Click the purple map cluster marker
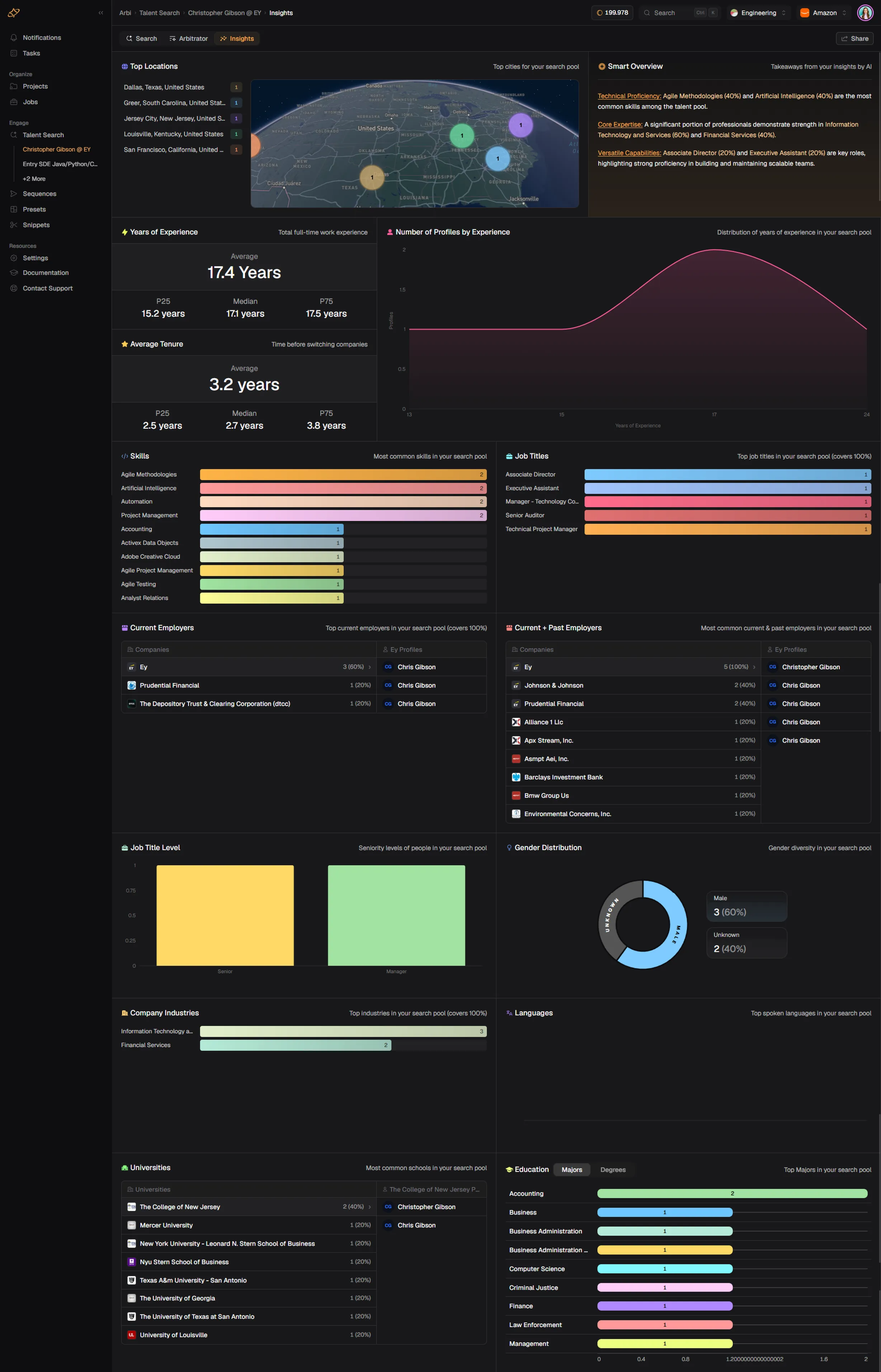This screenshot has width=881, height=1372. pos(520,125)
